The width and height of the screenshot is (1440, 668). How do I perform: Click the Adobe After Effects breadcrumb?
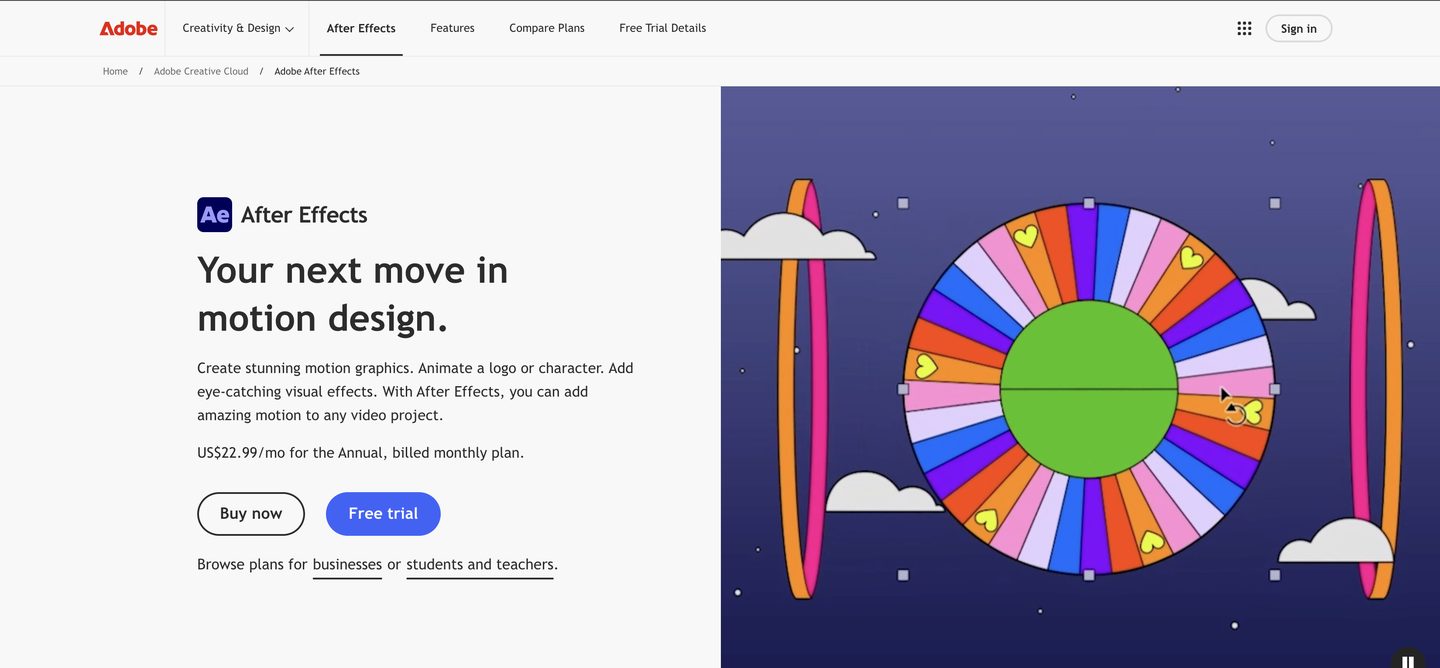(x=317, y=71)
